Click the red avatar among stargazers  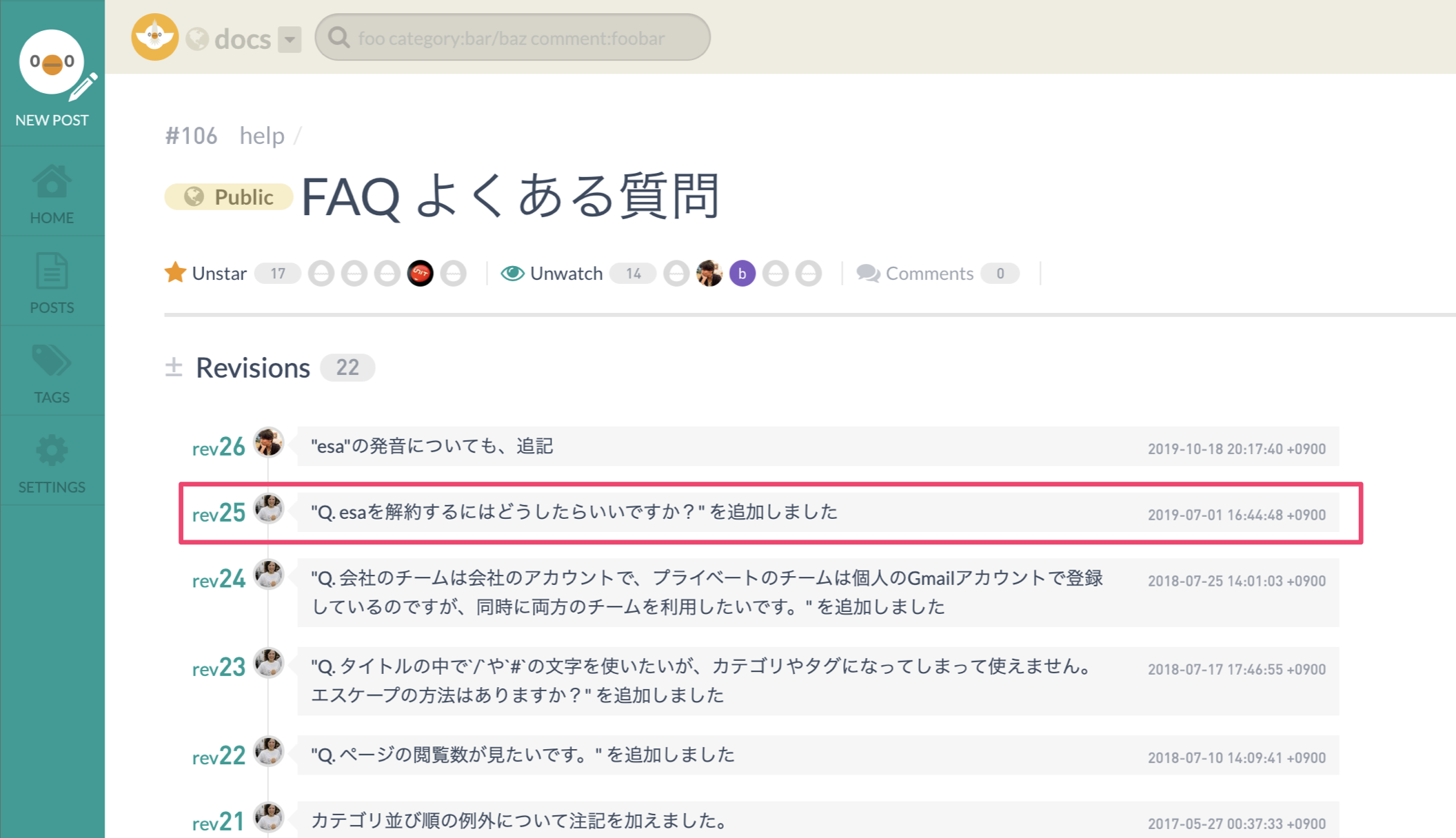coord(420,274)
